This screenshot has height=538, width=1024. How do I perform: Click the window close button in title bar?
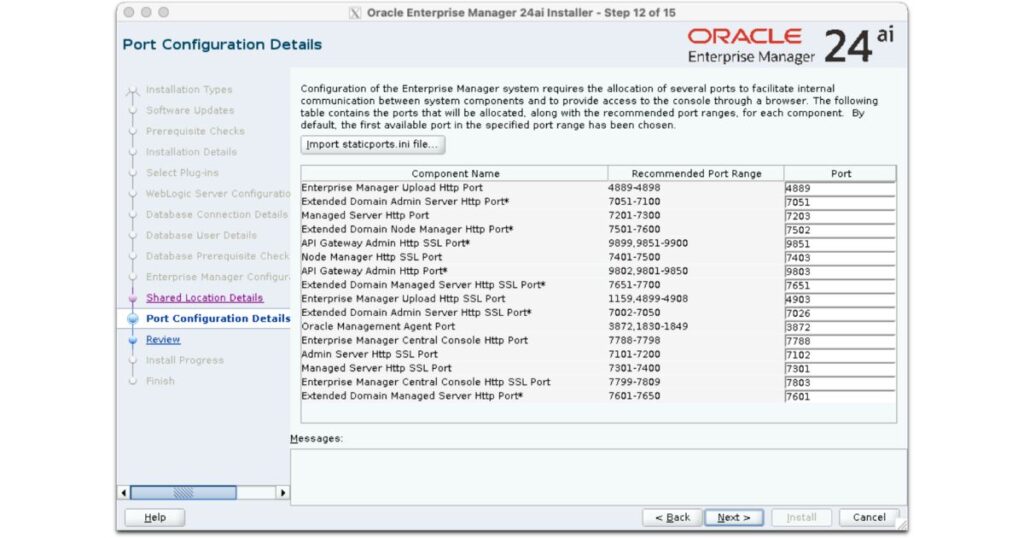(x=129, y=12)
